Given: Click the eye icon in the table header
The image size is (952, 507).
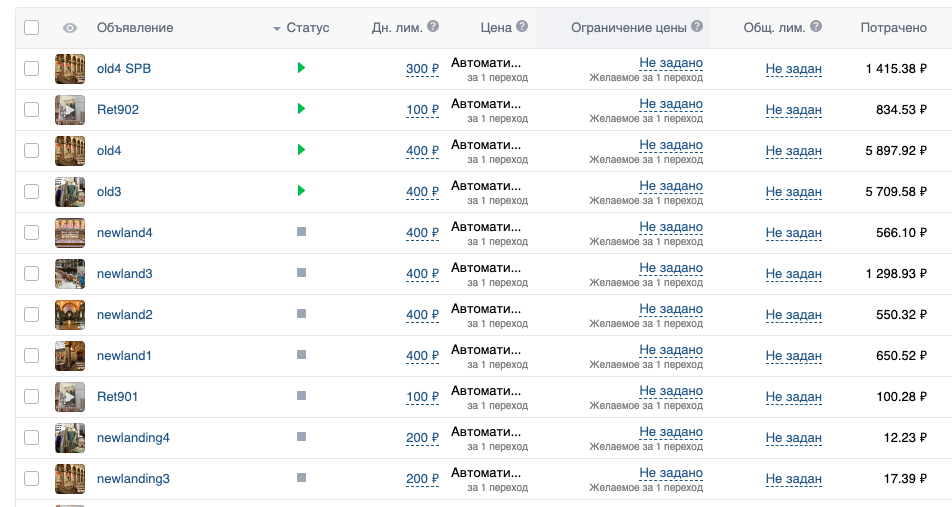Looking at the screenshot, I should (x=70, y=28).
